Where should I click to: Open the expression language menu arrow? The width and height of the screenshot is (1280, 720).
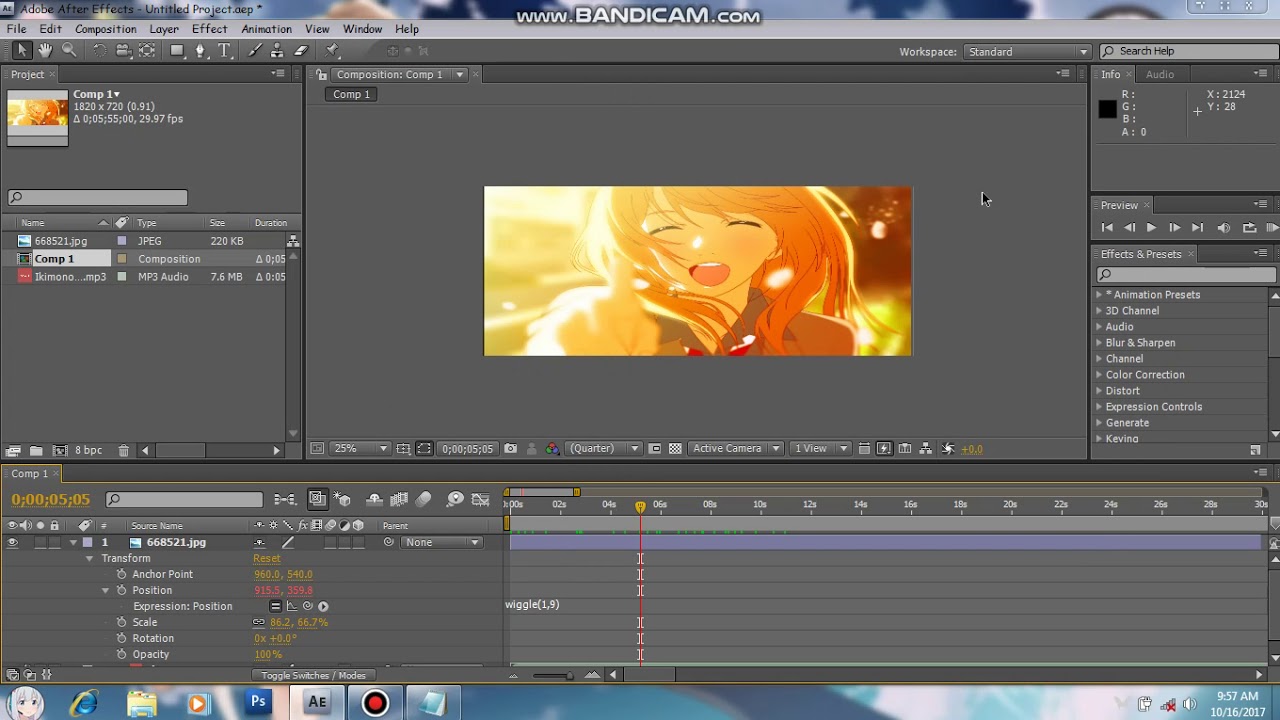[323, 606]
